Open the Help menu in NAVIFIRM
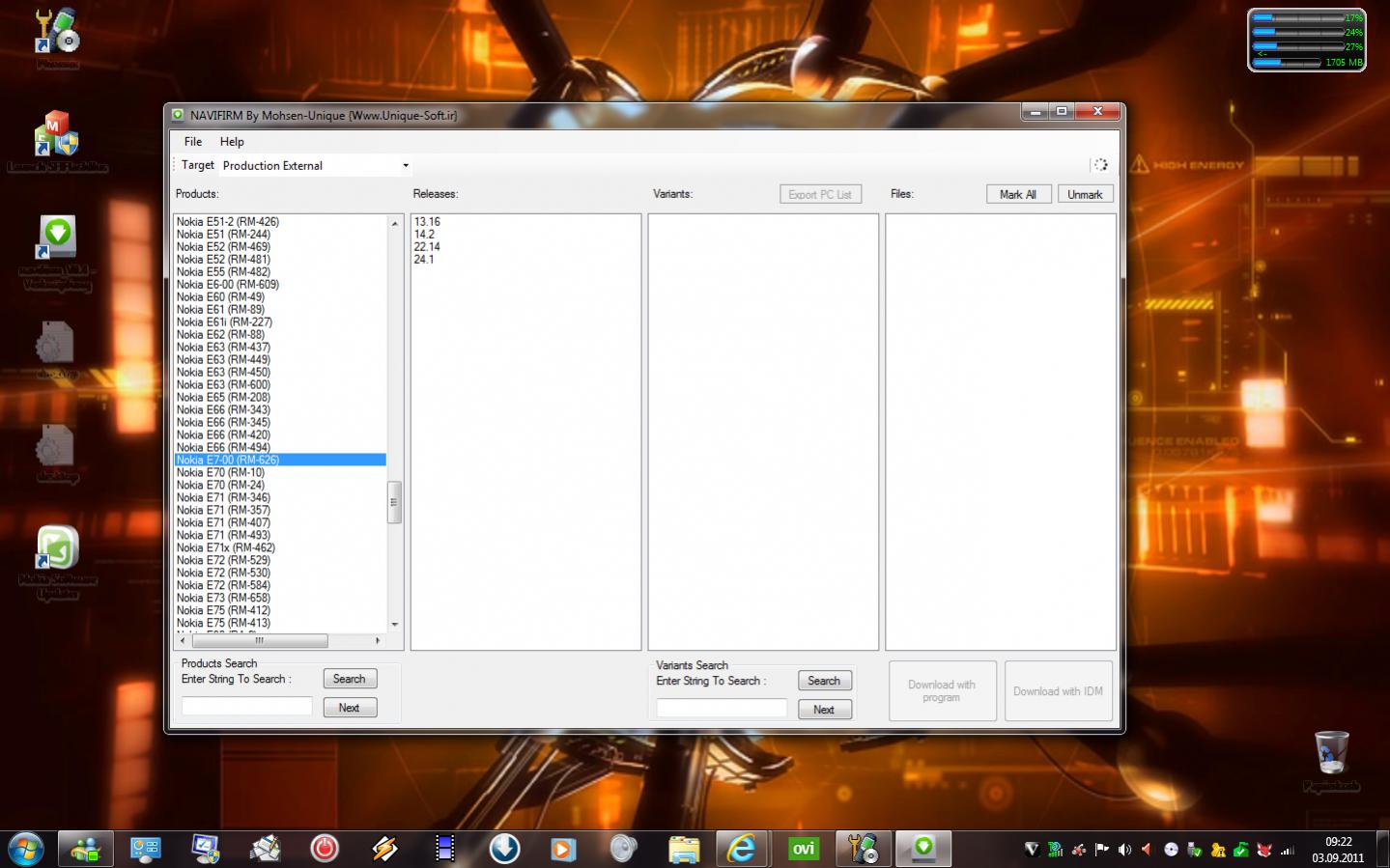The image size is (1390, 868). (x=232, y=142)
